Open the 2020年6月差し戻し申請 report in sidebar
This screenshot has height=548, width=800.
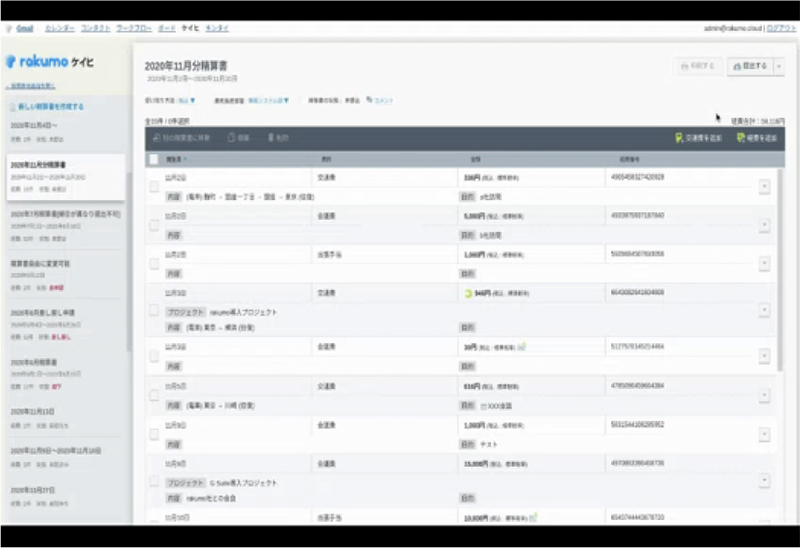(x=65, y=325)
